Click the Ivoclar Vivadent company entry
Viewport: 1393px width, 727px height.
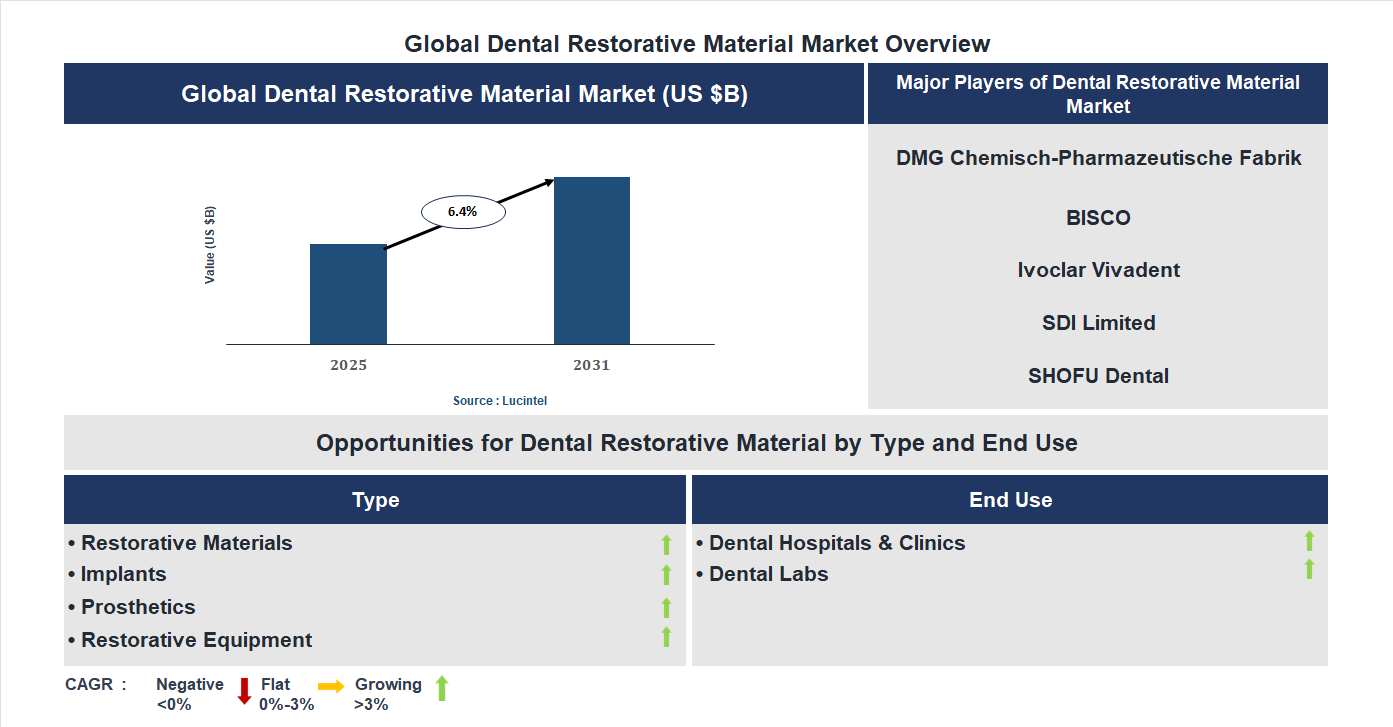coord(1098,270)
